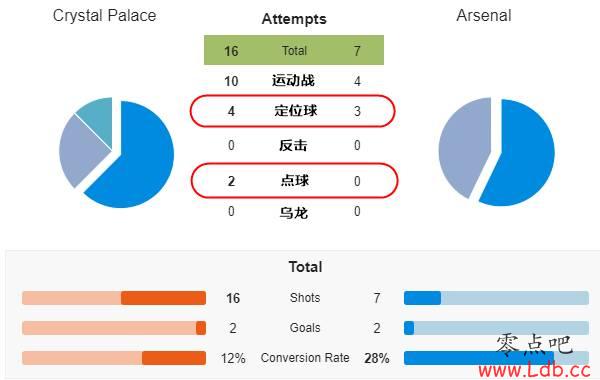Click the grey-blue slice of Arsenal pie

click(463, 147)
